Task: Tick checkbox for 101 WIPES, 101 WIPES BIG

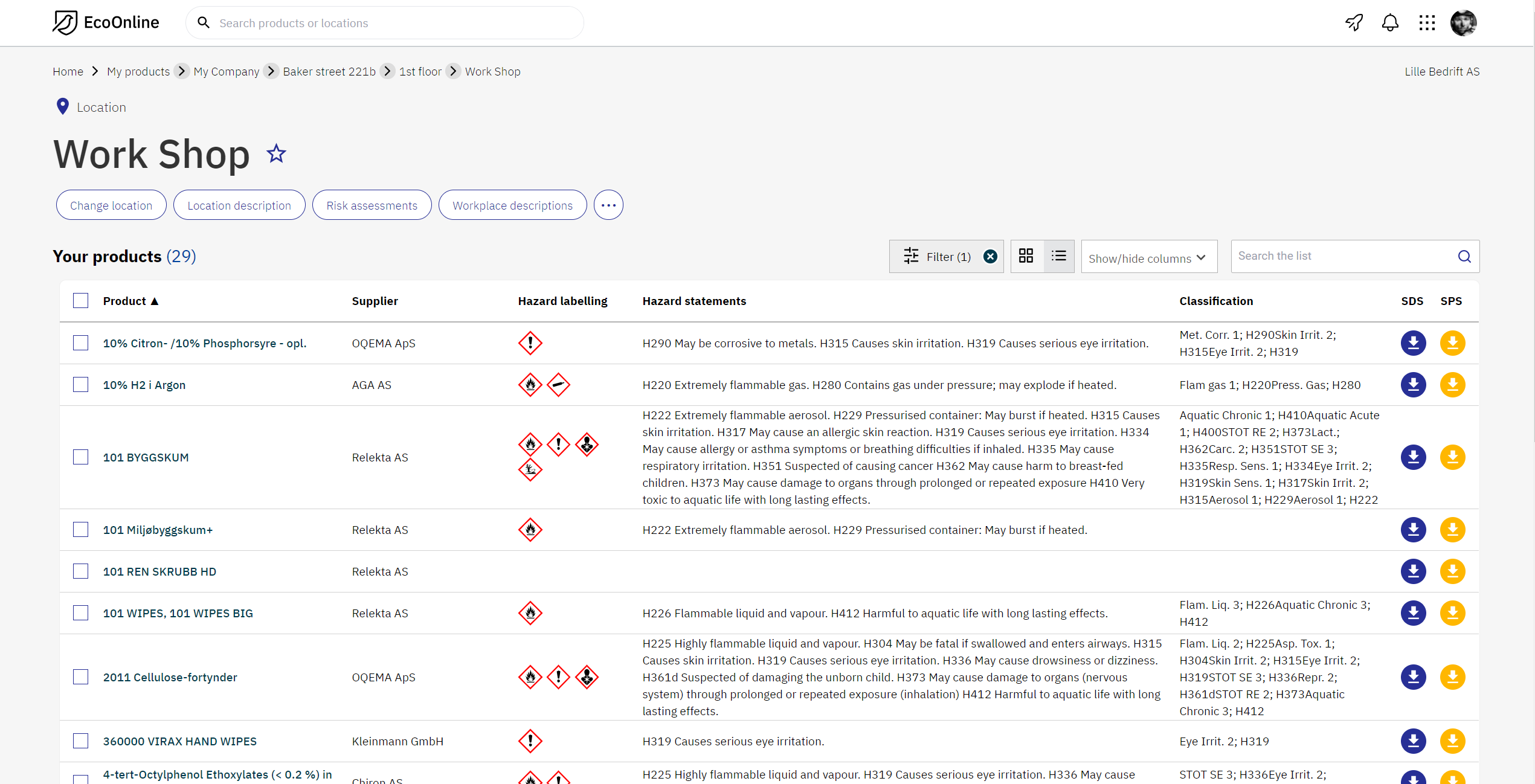Action: [80, 613]
